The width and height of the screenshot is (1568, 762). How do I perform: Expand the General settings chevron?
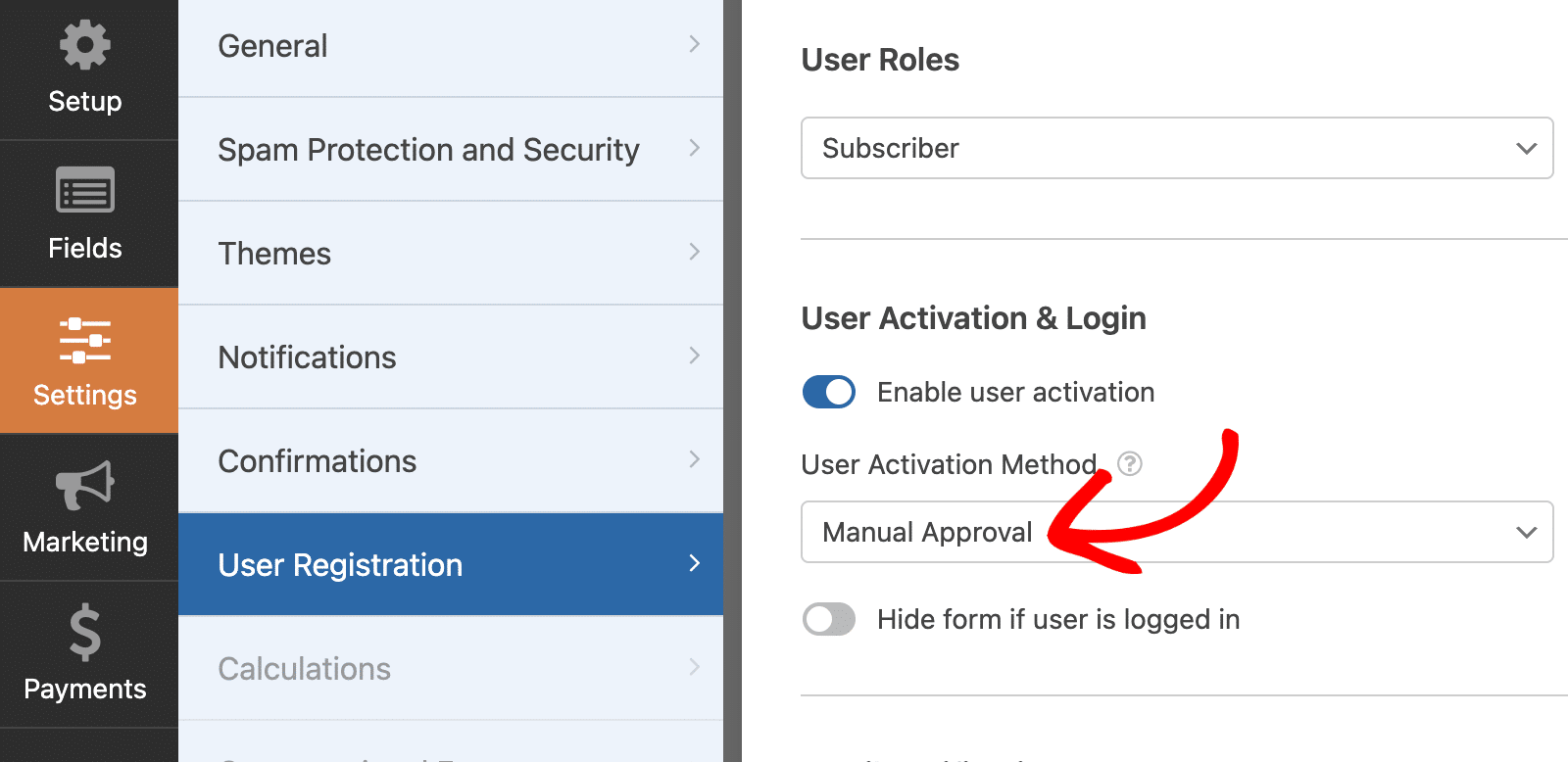pos(694,44)
